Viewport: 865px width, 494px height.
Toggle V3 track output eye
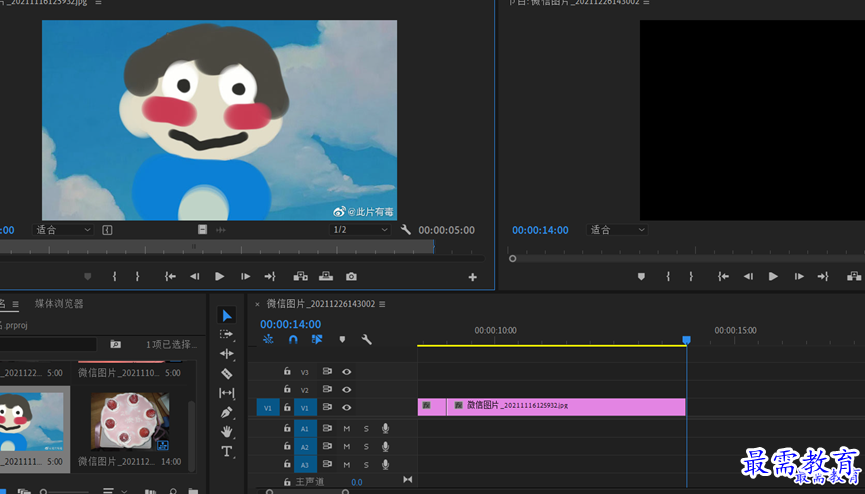pos(346,372)
